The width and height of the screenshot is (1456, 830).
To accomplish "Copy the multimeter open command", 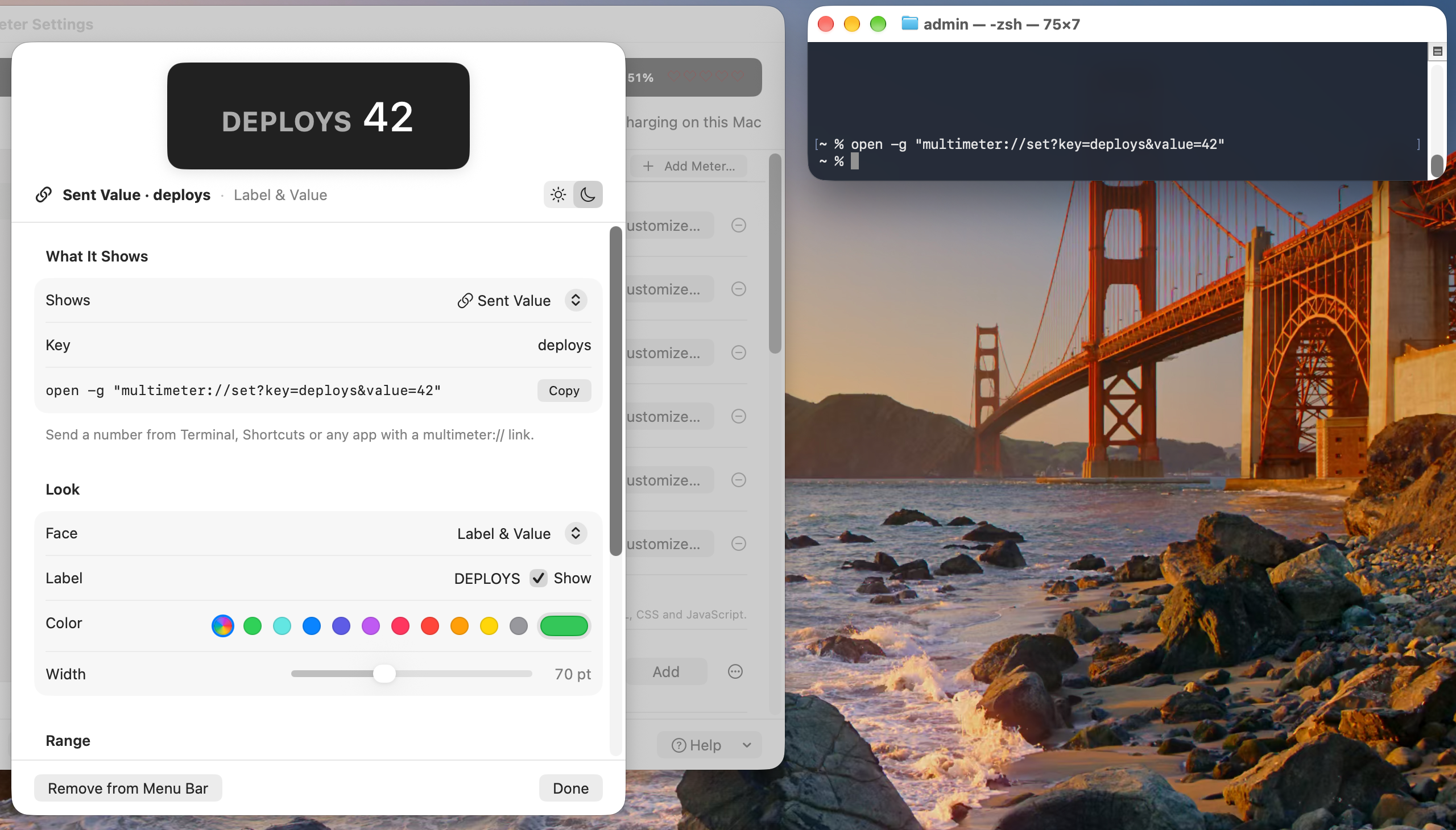I will [564, 391].
